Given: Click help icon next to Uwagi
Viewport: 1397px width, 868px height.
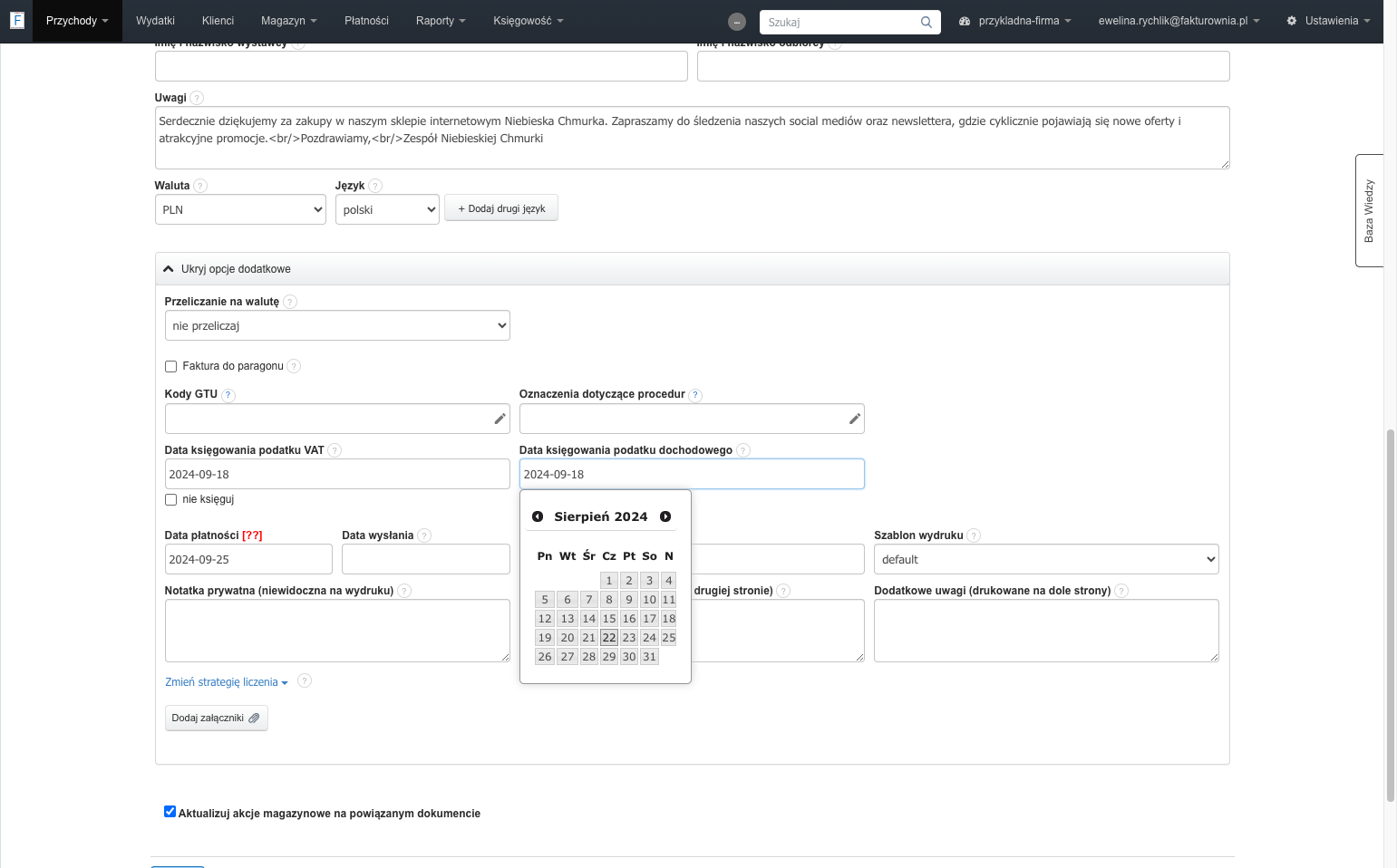Looking at the screenshot, I should click(x=197, y=98).
